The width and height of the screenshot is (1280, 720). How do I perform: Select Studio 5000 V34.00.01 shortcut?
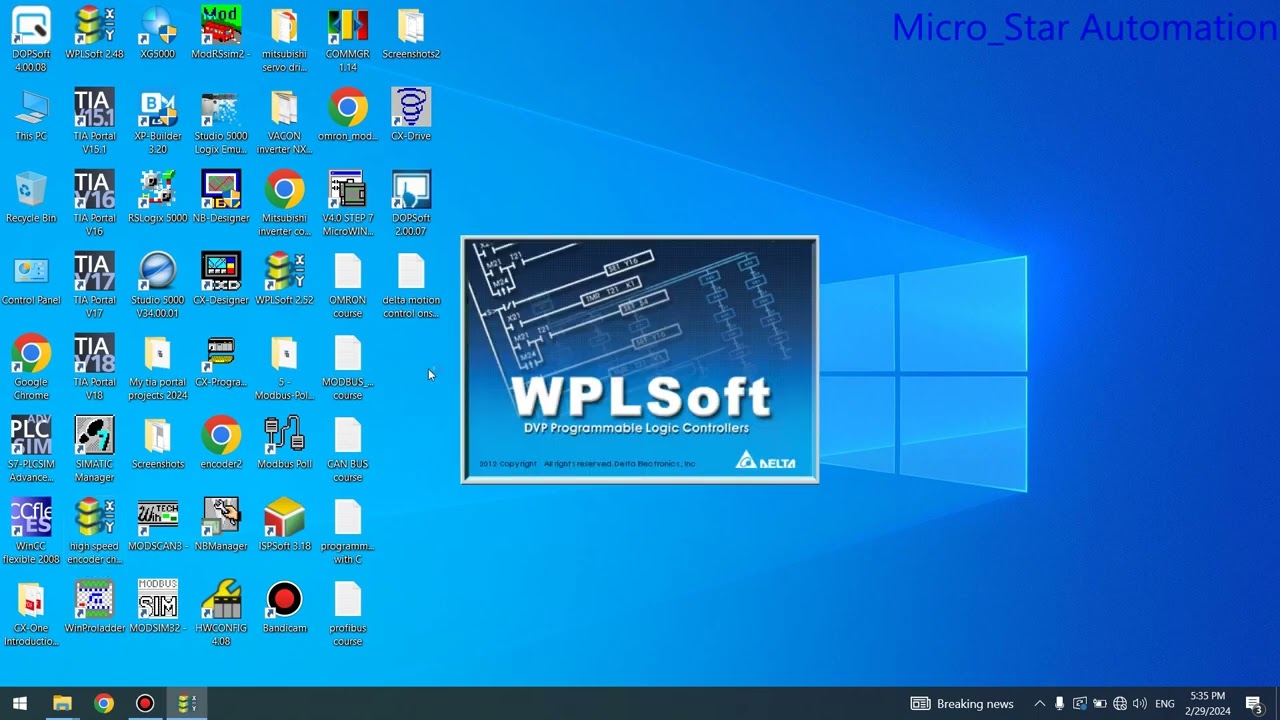point(158,284)
